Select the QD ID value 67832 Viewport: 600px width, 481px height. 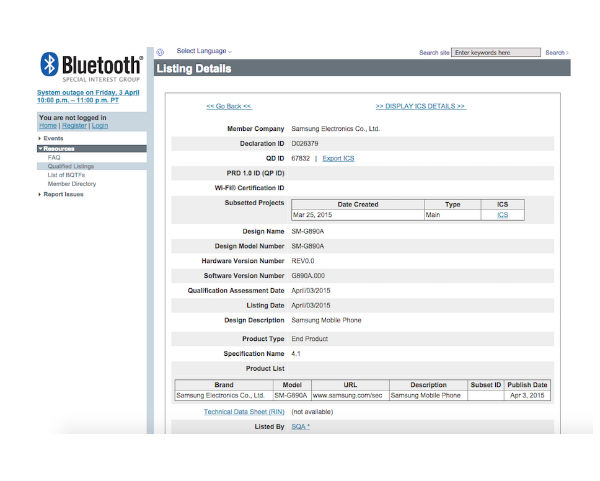click(x=300, y=158)
